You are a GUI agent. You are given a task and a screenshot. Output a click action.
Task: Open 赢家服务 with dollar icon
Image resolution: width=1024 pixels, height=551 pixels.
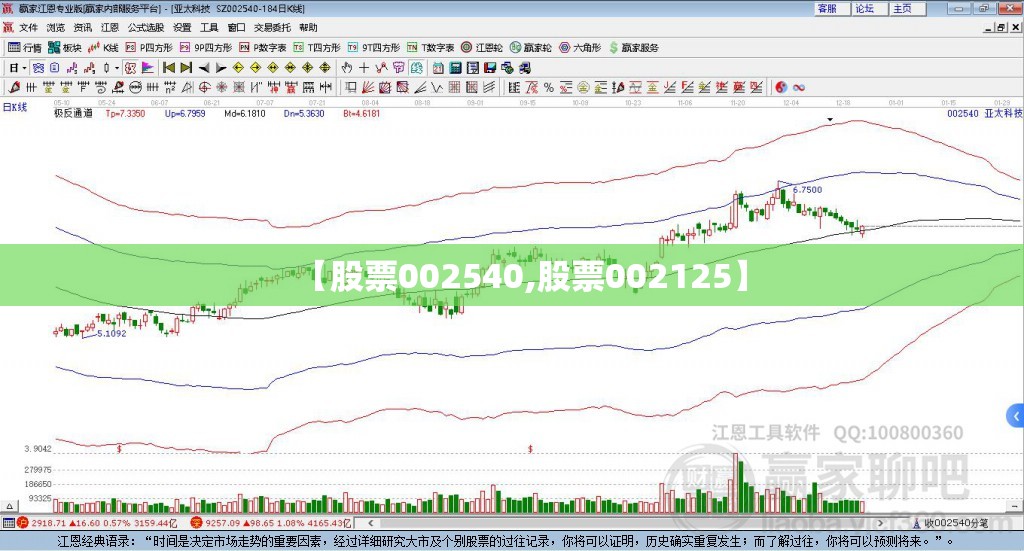(633, 48)
